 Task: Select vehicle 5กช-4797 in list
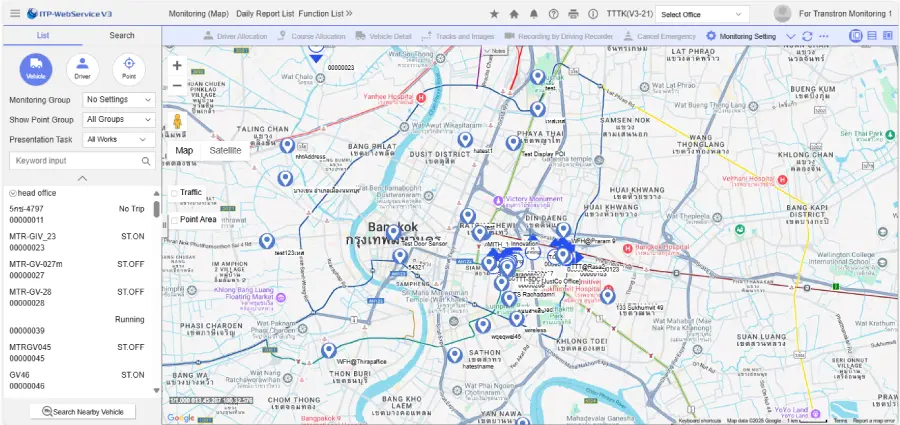[77, 214]
